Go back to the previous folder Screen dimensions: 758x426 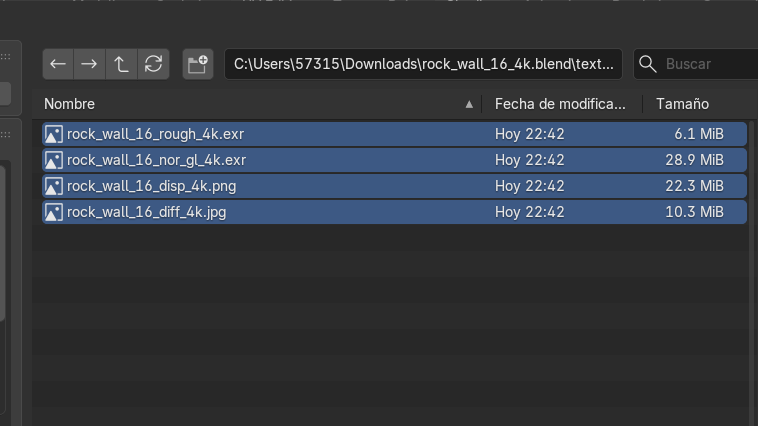tap(58, 64)
